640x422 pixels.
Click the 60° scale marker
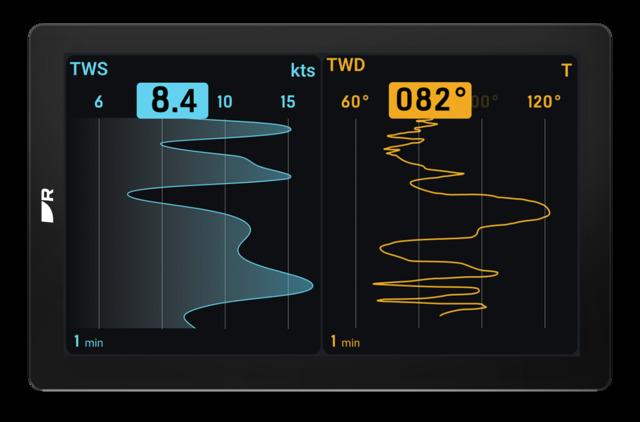tap(355, 102)
